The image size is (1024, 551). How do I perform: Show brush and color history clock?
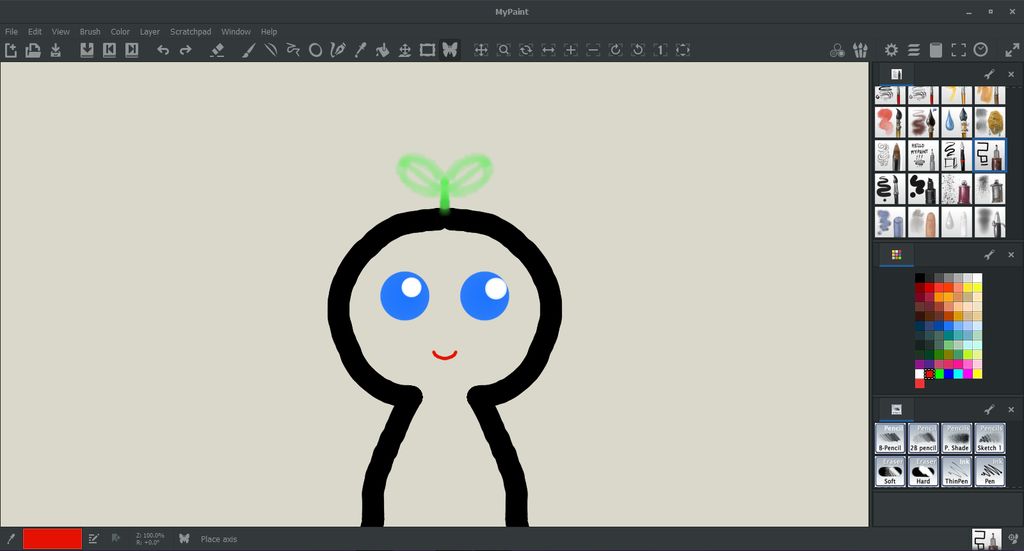point(980,50)
